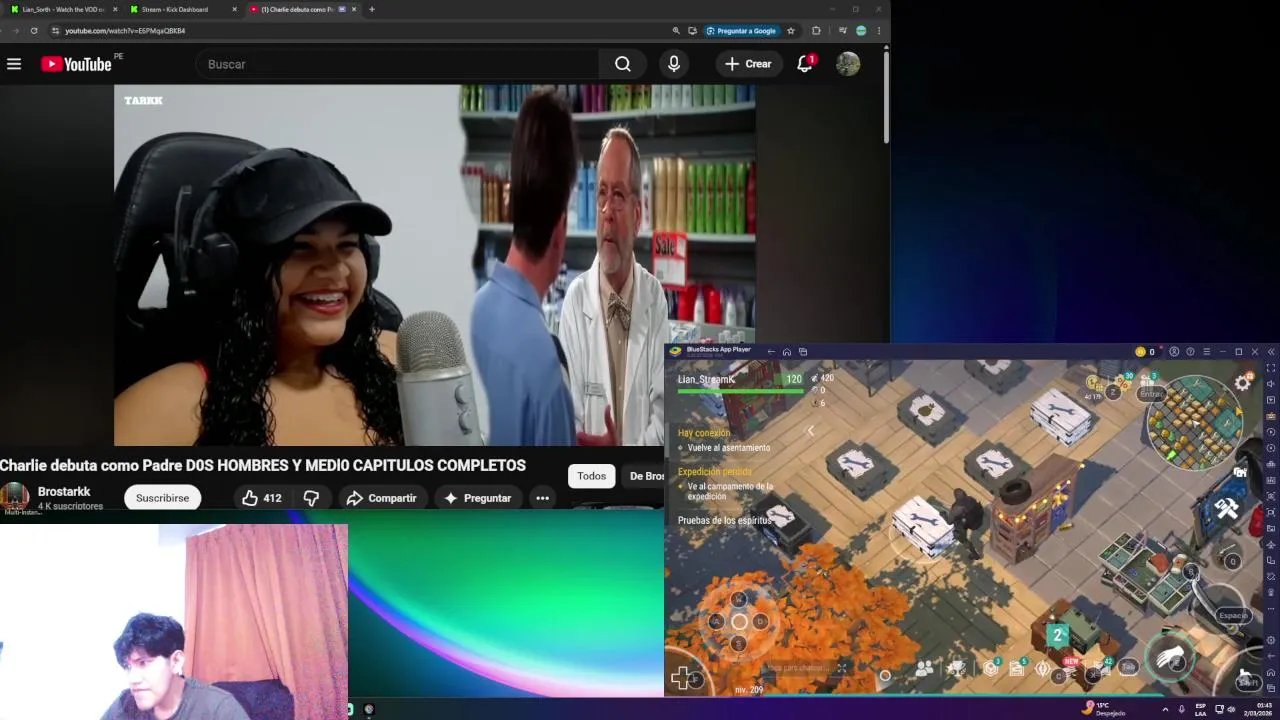Open a new browser tab
This screenshot has width=1280, height=720.
372,9
